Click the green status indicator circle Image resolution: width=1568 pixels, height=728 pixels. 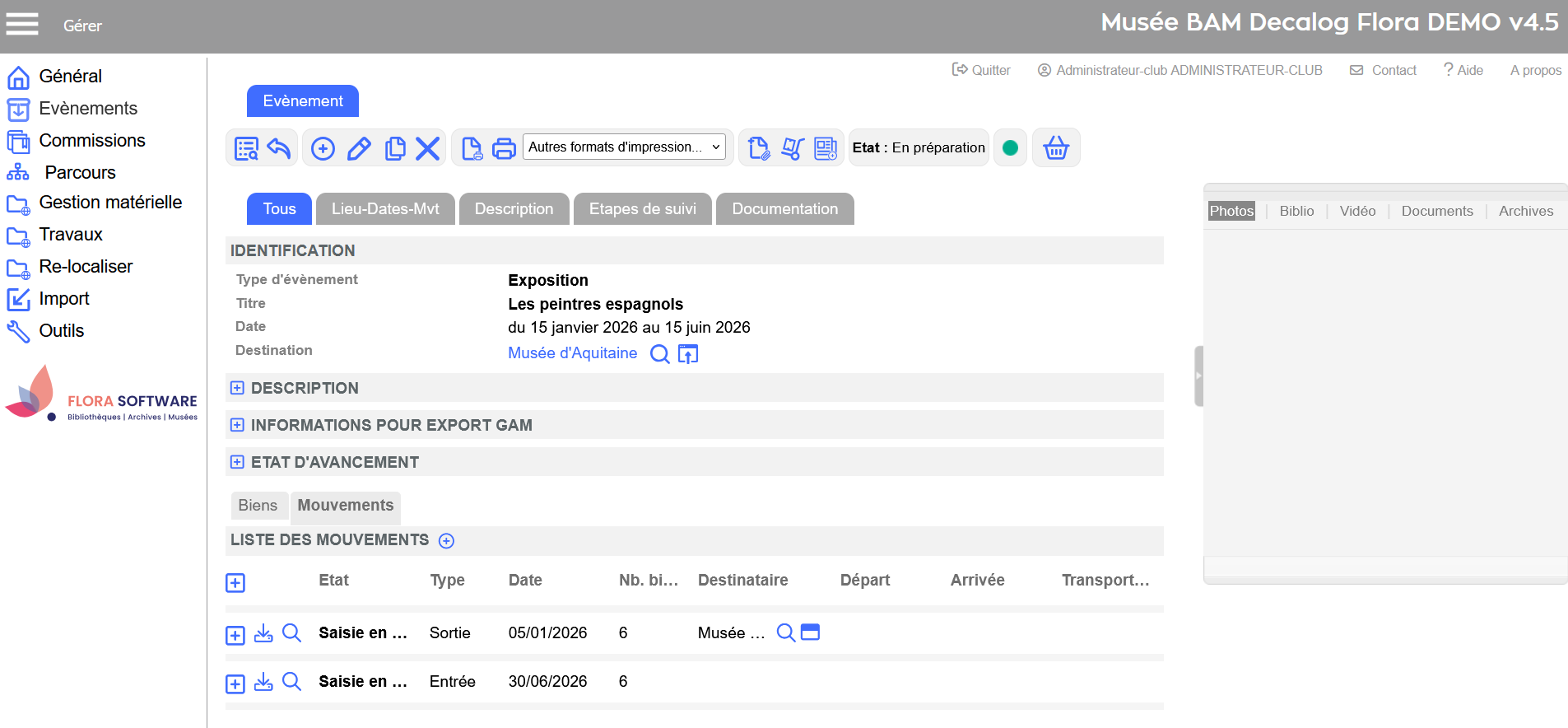(1010, 148)
